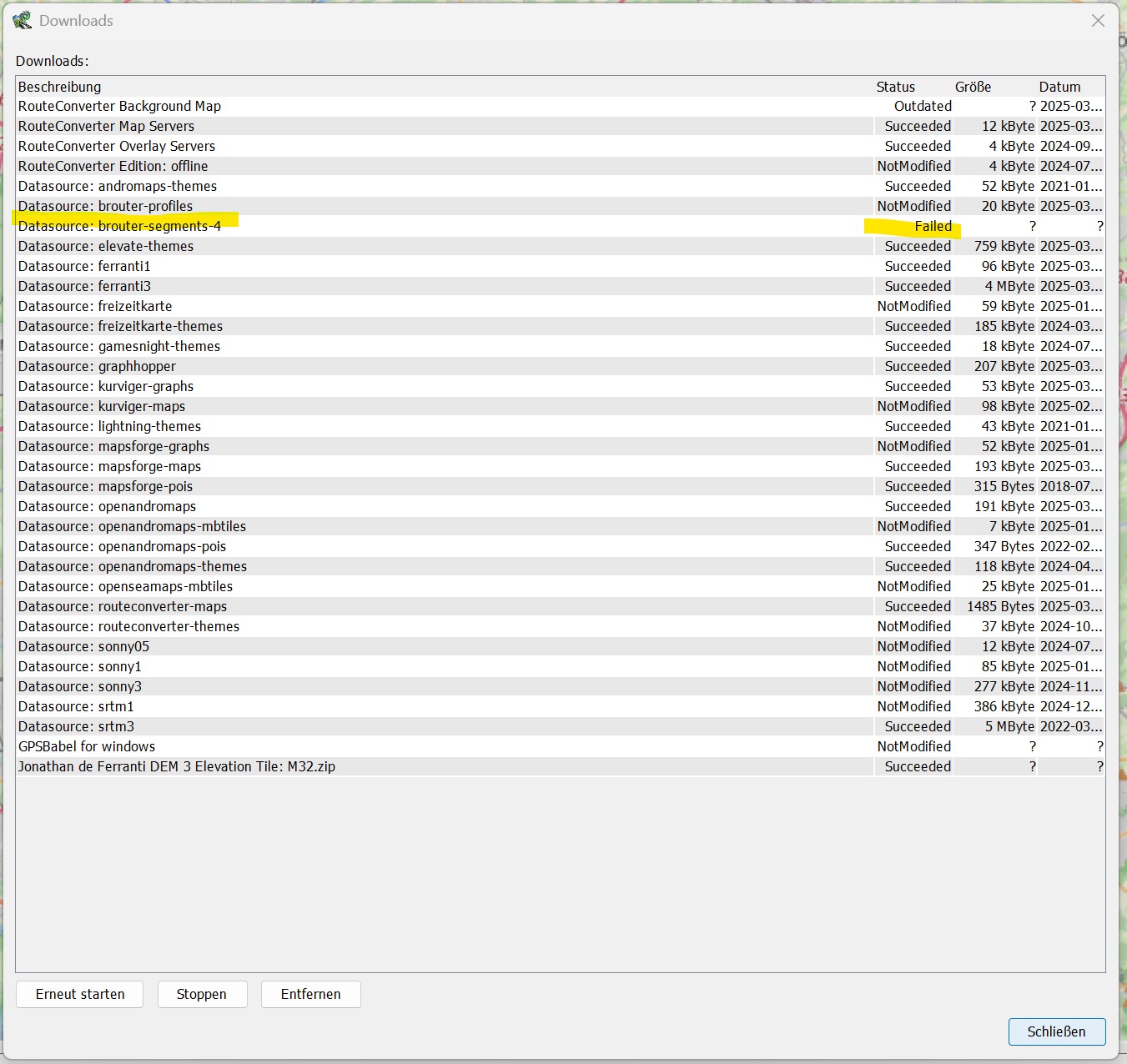Image resolution: width=1127 pixels, height=1064 pixels.
Task: Close the Downloads dialog with X
Action: click(1098, 21)
